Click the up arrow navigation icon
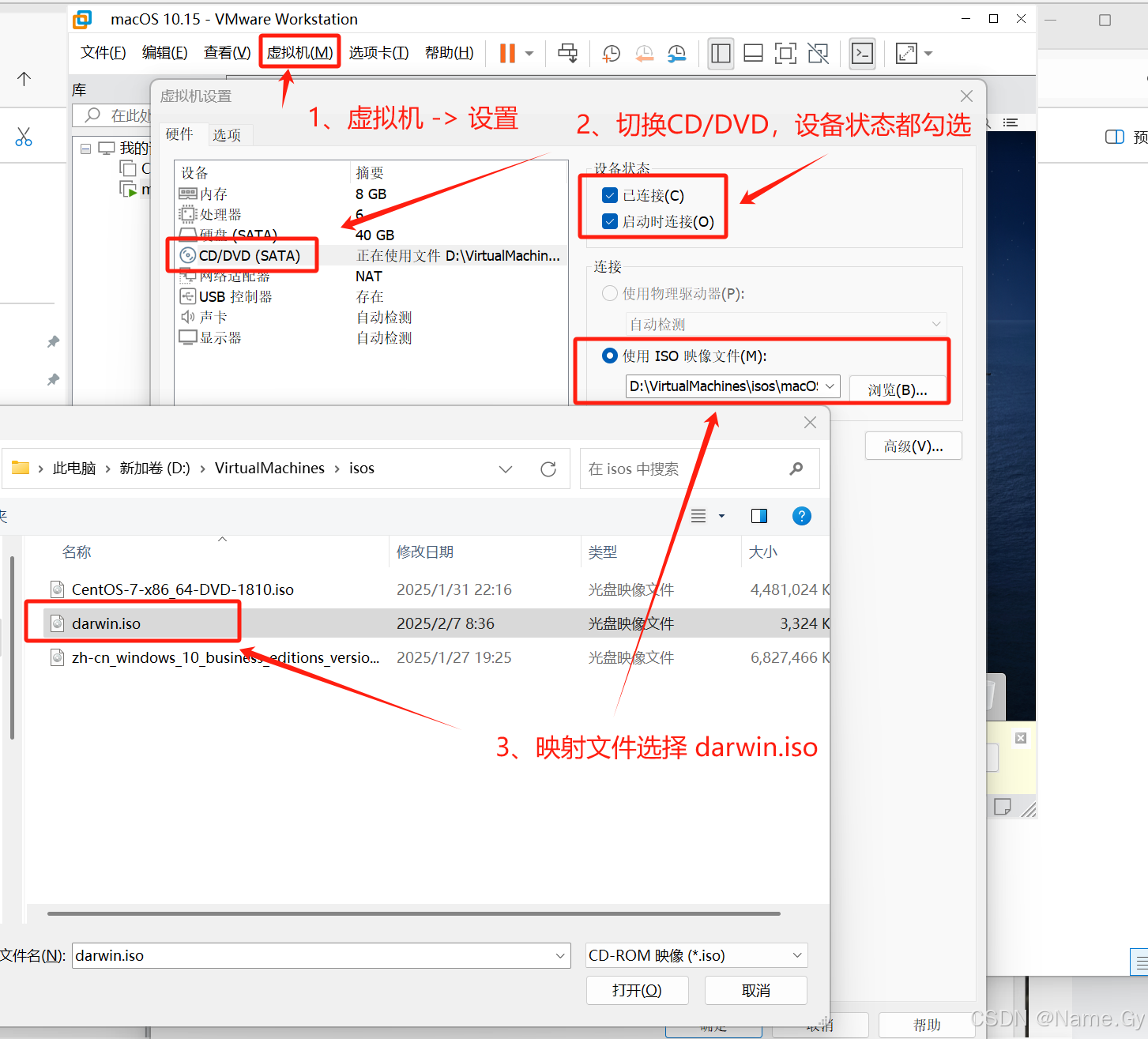The width and height of the screenshot is (1148, 1039). click(24, 78)
